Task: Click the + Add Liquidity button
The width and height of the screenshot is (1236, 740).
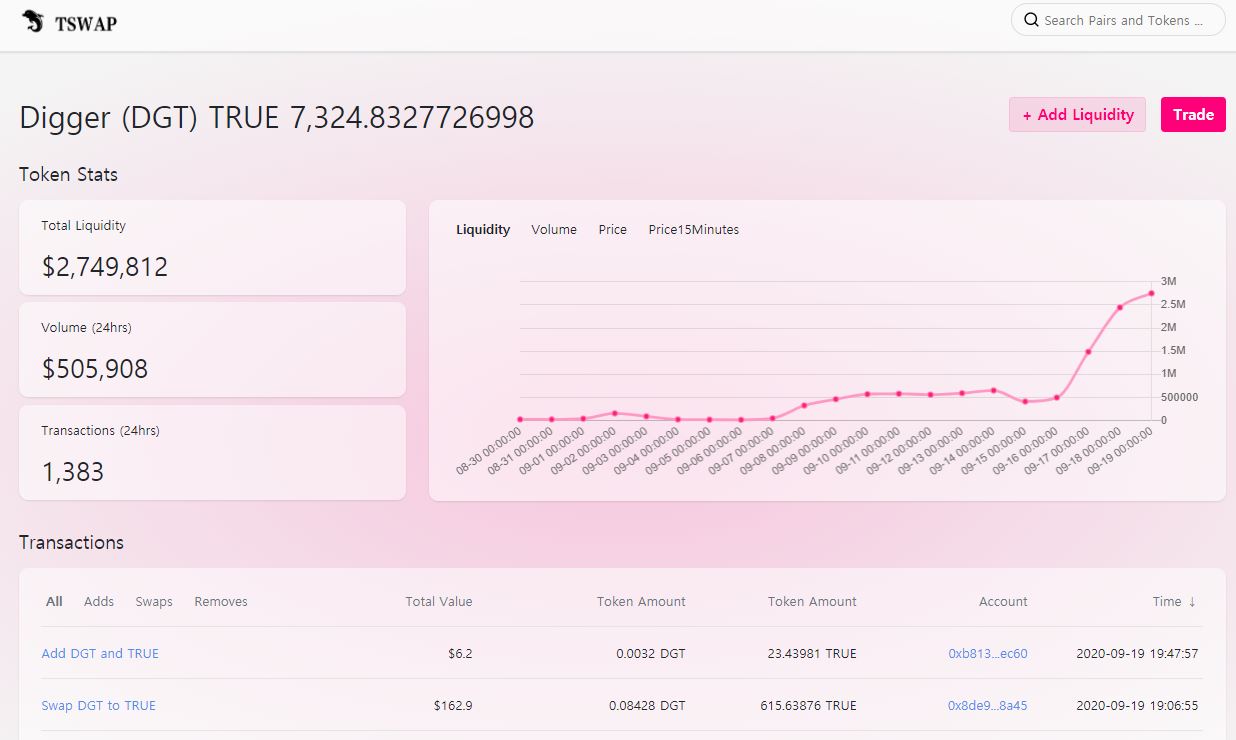Action: [1077, 115]
